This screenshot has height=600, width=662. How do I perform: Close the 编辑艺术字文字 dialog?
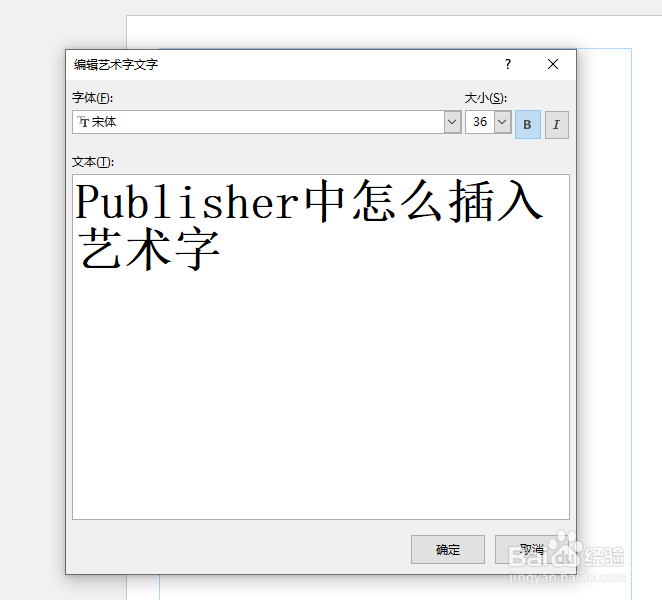pos(553,64)
